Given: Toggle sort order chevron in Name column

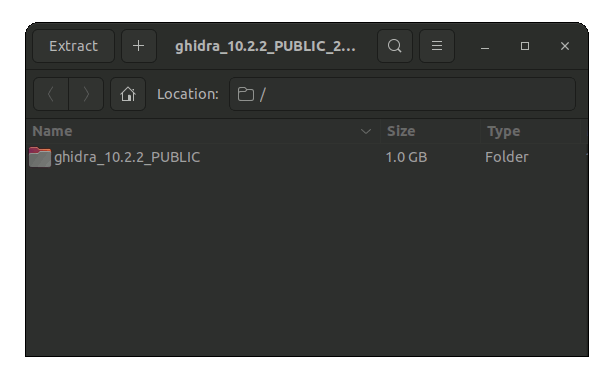Looking at the screenshot, I should tap(366, 132).
